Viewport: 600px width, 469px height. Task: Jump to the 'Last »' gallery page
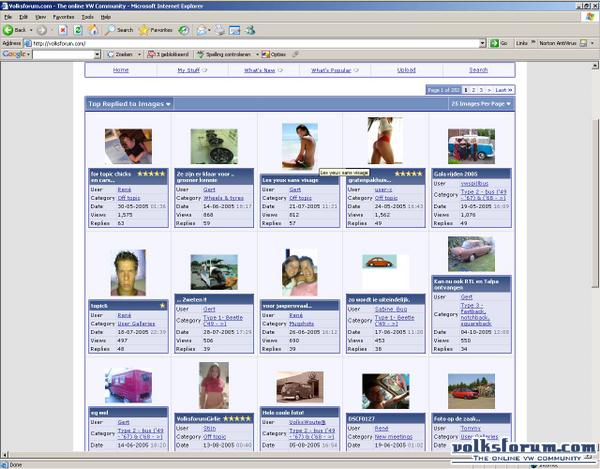tap(504, 90)
